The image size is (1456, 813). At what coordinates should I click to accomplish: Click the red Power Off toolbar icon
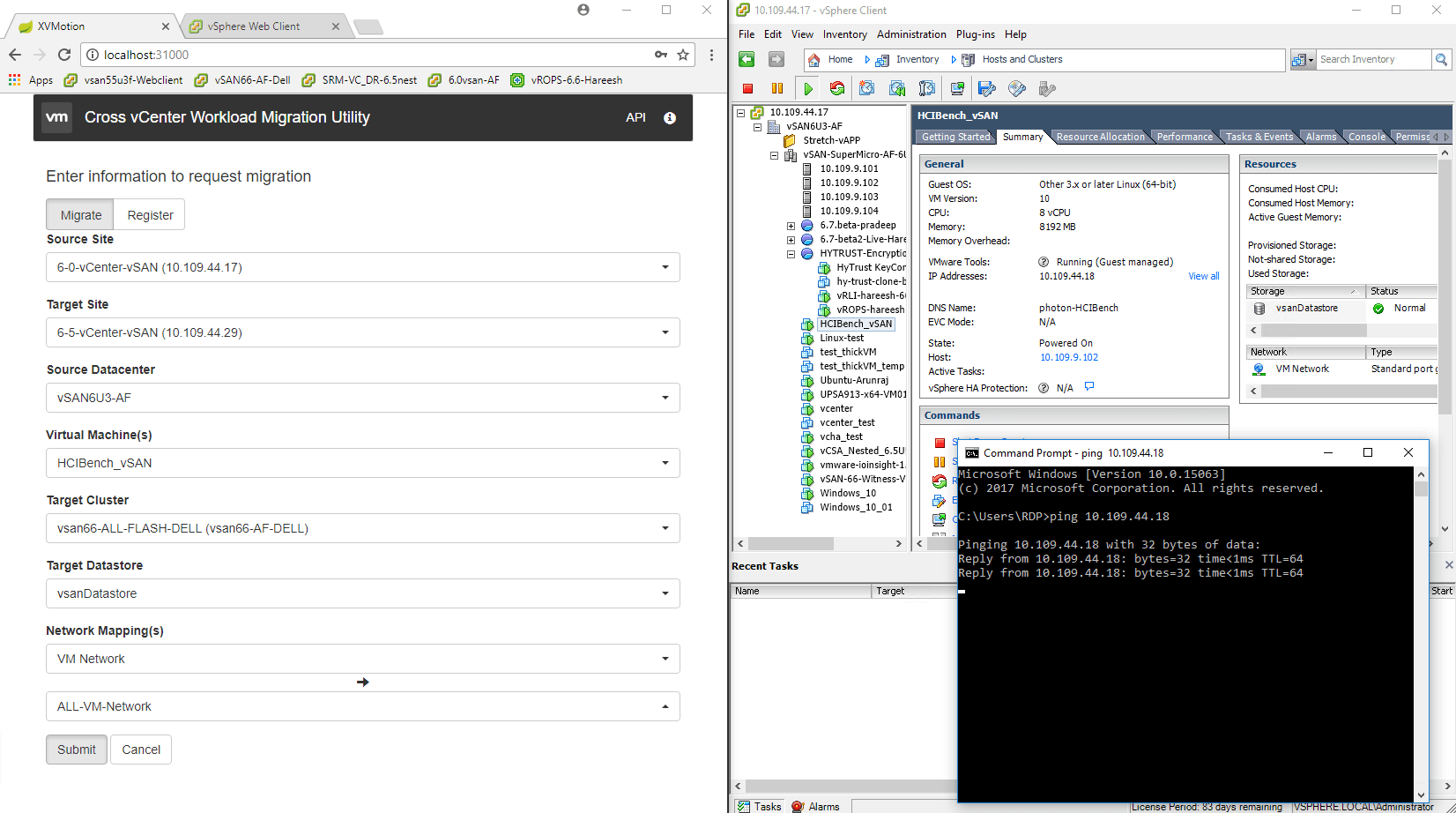pyautogui.click(x=747, y=88)
